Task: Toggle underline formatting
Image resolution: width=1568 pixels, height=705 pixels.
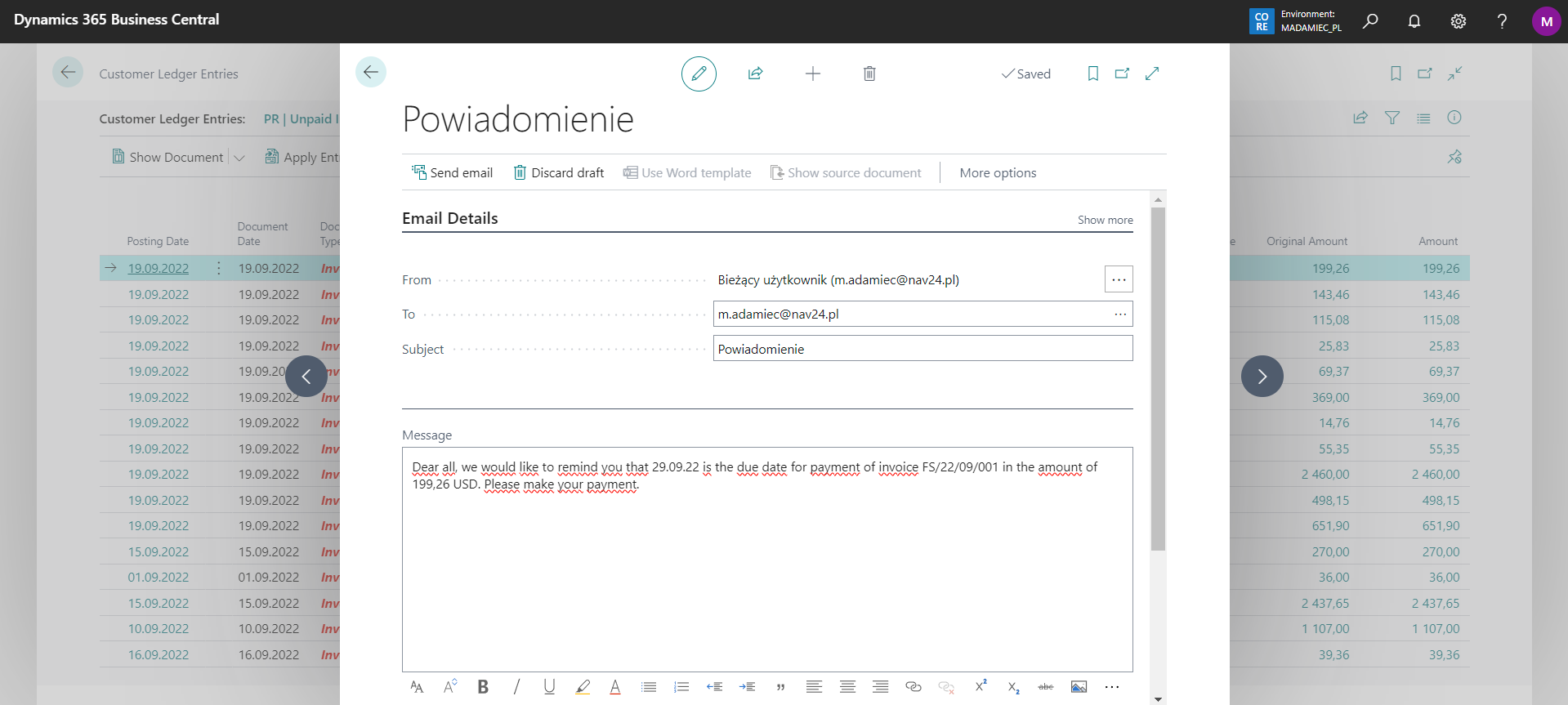Action: pos(549,687)
